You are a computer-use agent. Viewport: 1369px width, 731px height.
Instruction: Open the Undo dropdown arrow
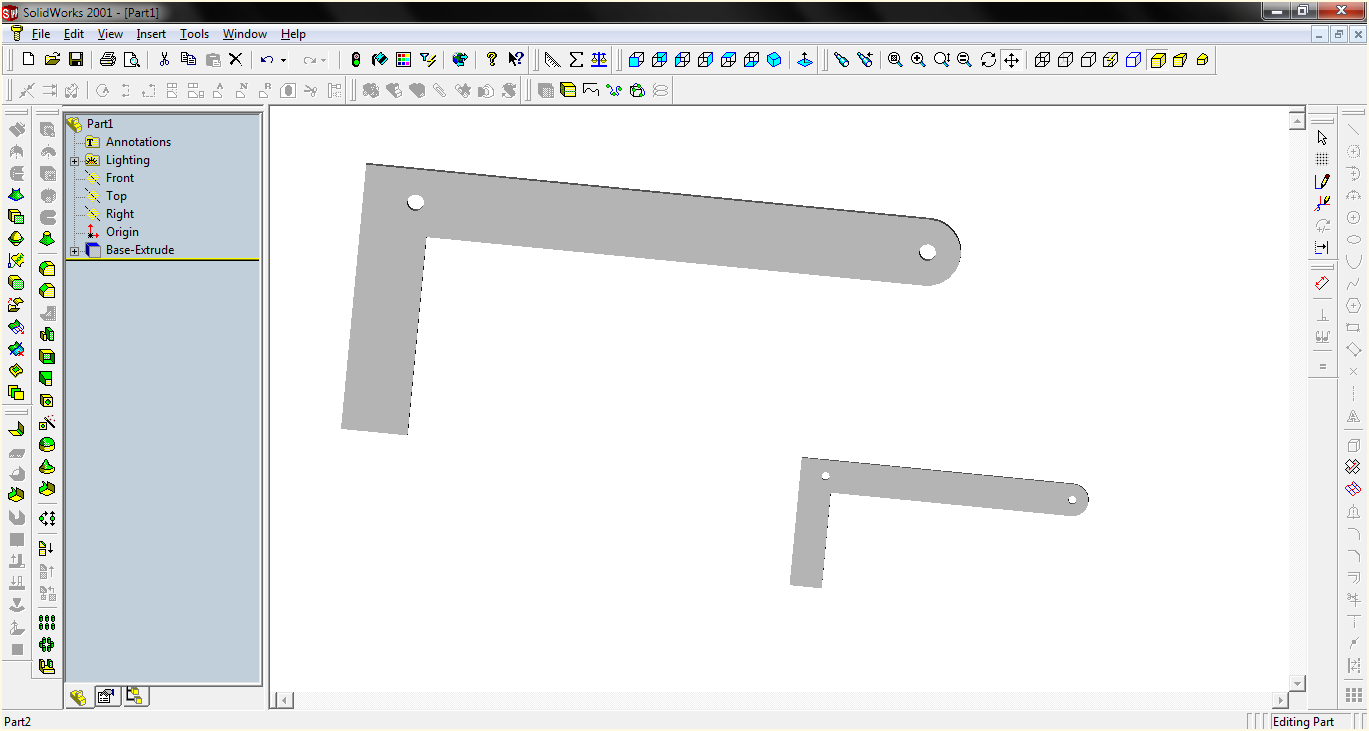click(283, 60)
